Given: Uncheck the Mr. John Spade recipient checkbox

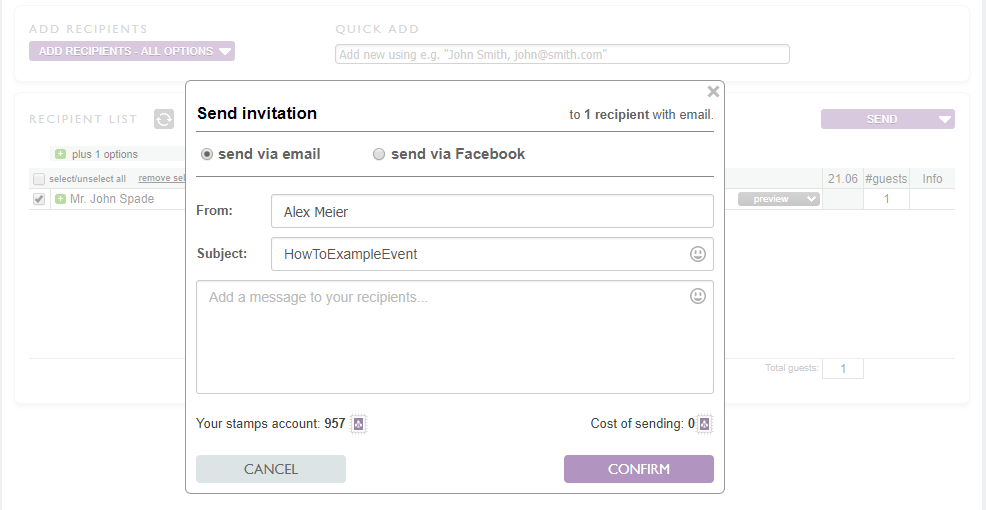Looking at the screenshot, I should 39,199.
